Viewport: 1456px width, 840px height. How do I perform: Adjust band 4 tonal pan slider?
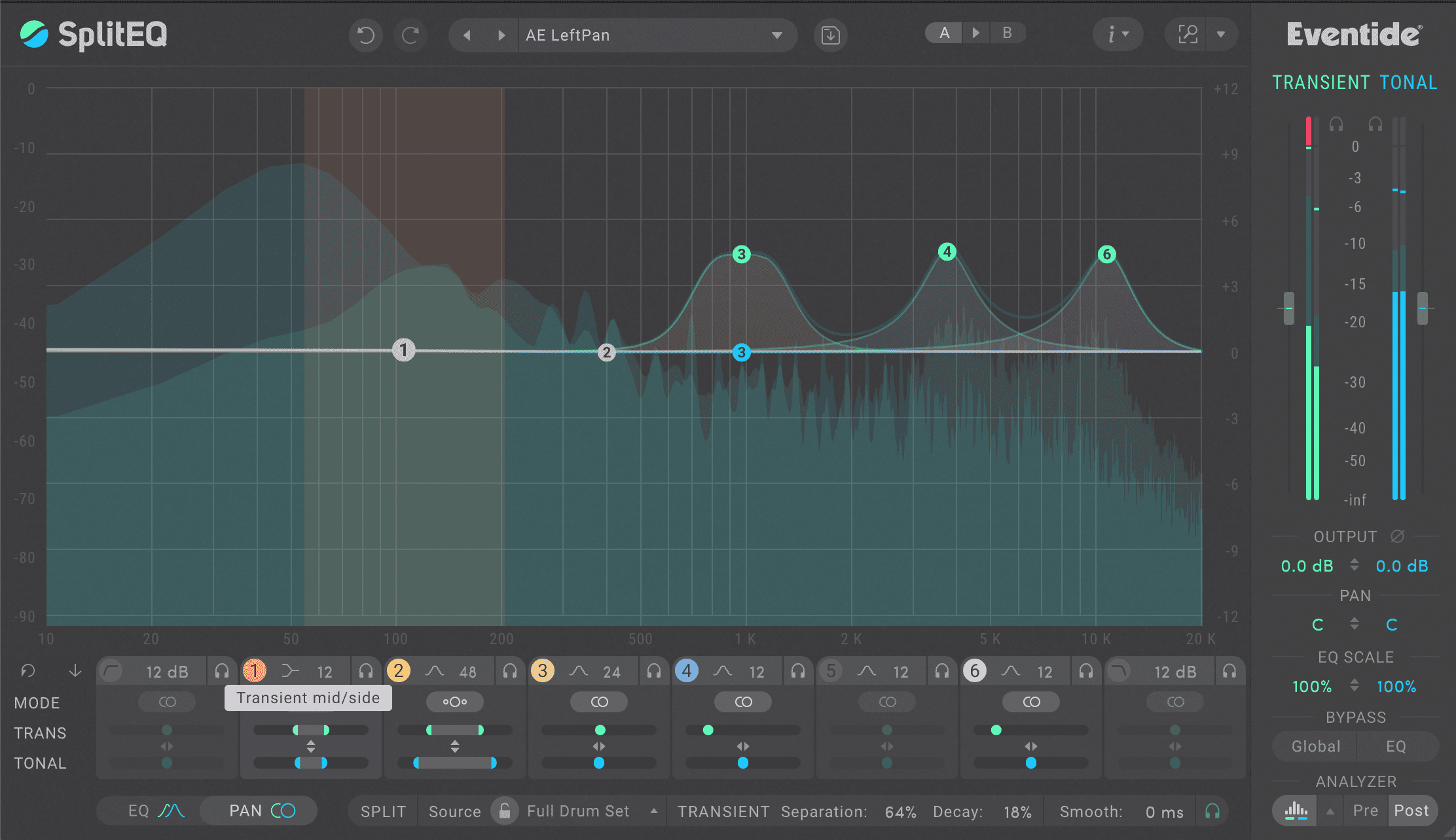(743, 763)
